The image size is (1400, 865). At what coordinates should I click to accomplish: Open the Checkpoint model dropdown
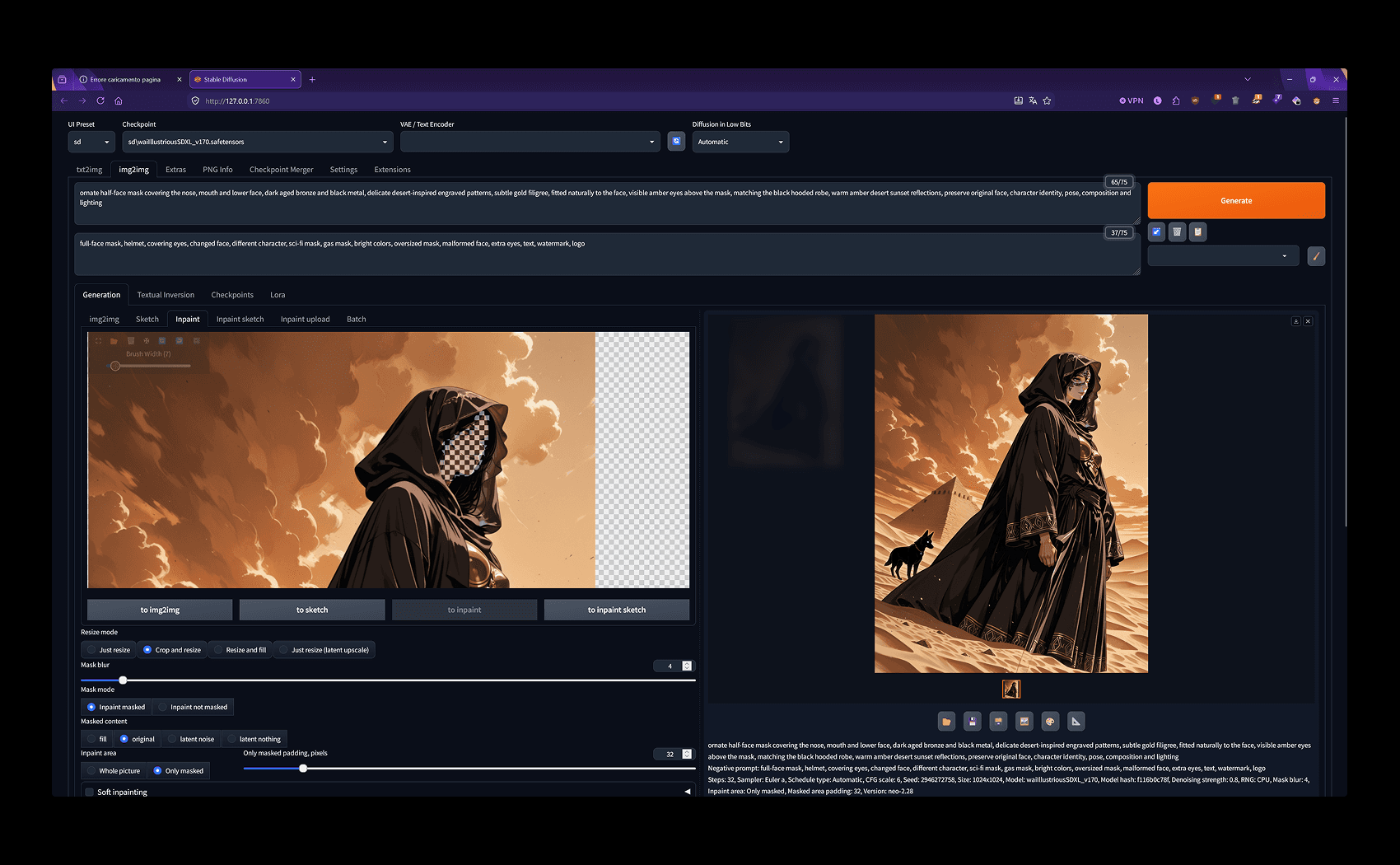click(x=258, y=142)
